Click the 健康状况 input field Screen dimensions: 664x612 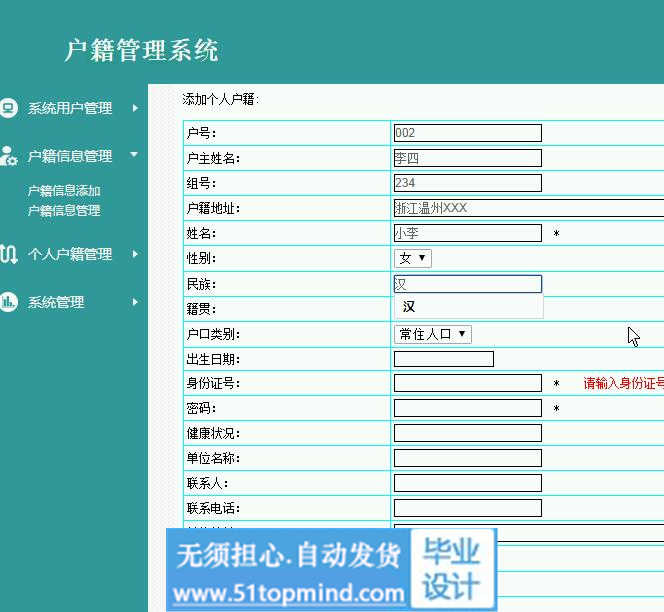tap(468, 433)
